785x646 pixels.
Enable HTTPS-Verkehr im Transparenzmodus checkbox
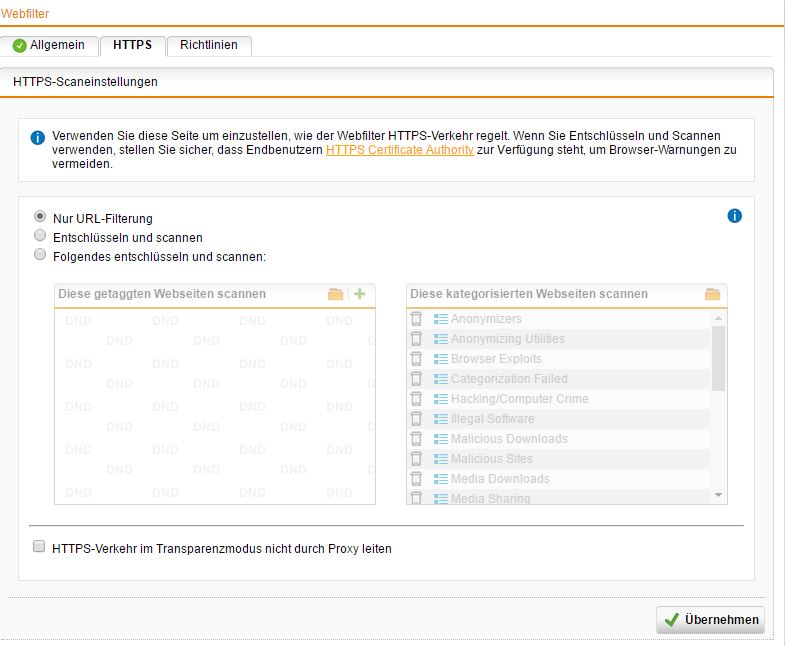click(39, 547)
